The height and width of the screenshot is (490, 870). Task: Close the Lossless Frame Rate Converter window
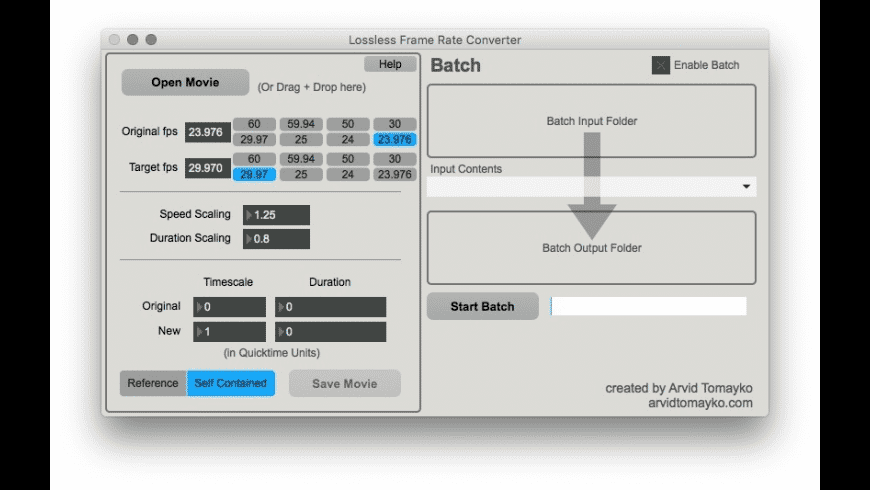click(114, 39)
